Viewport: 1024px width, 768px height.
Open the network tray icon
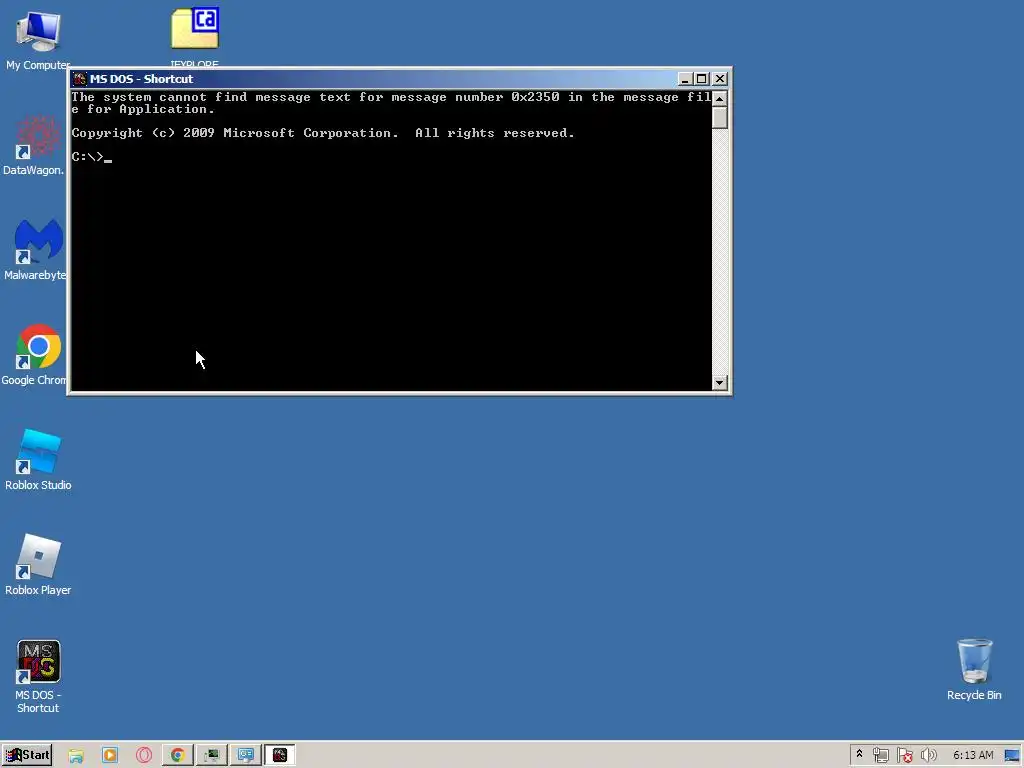click(x=880, y=755)
